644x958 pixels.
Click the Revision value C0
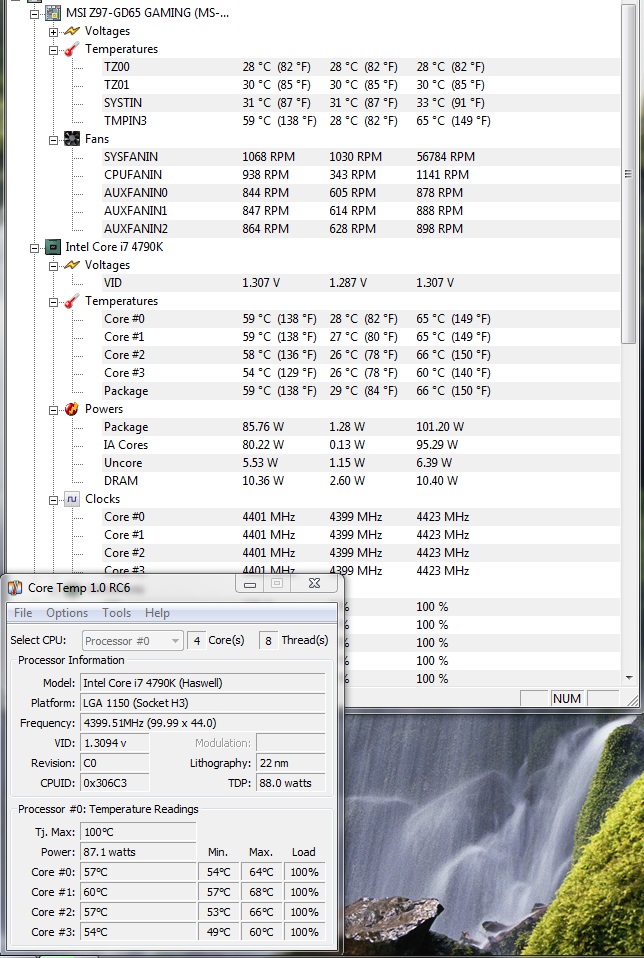click(115, 763)
